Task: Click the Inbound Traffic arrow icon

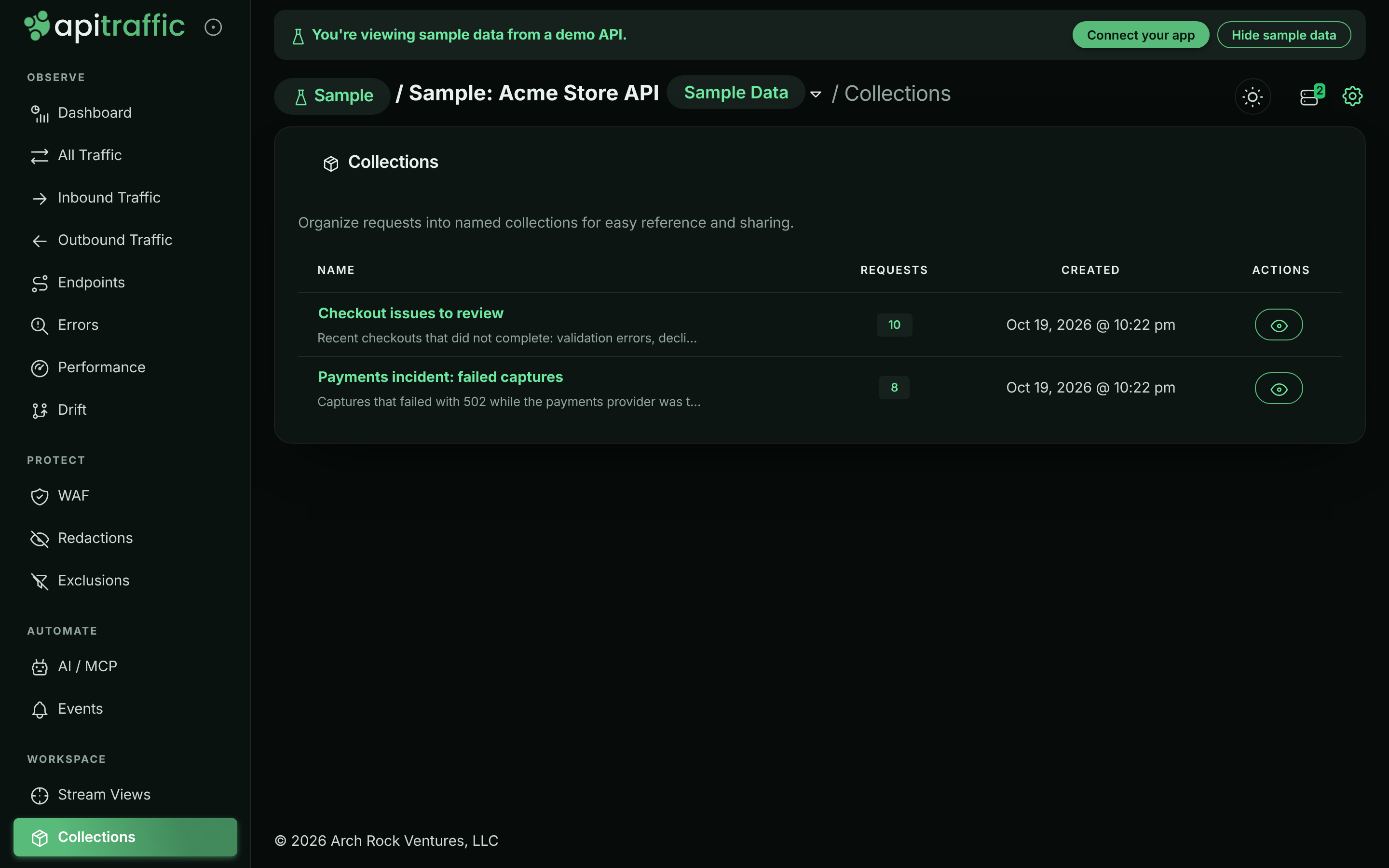Action: point(40,199)
